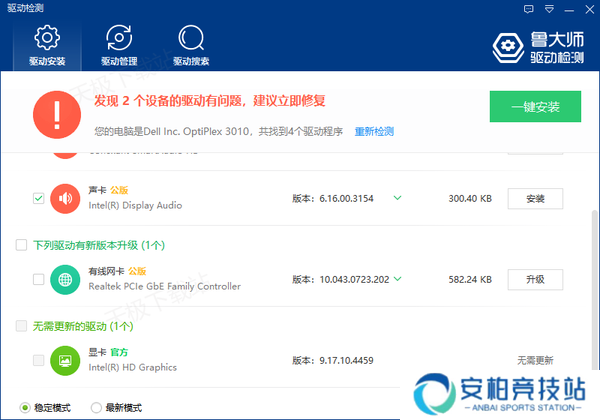Viewport: 600px width, 420px height.
Task: Select the 最新模式 radio button
Action: tap(96, 408)
